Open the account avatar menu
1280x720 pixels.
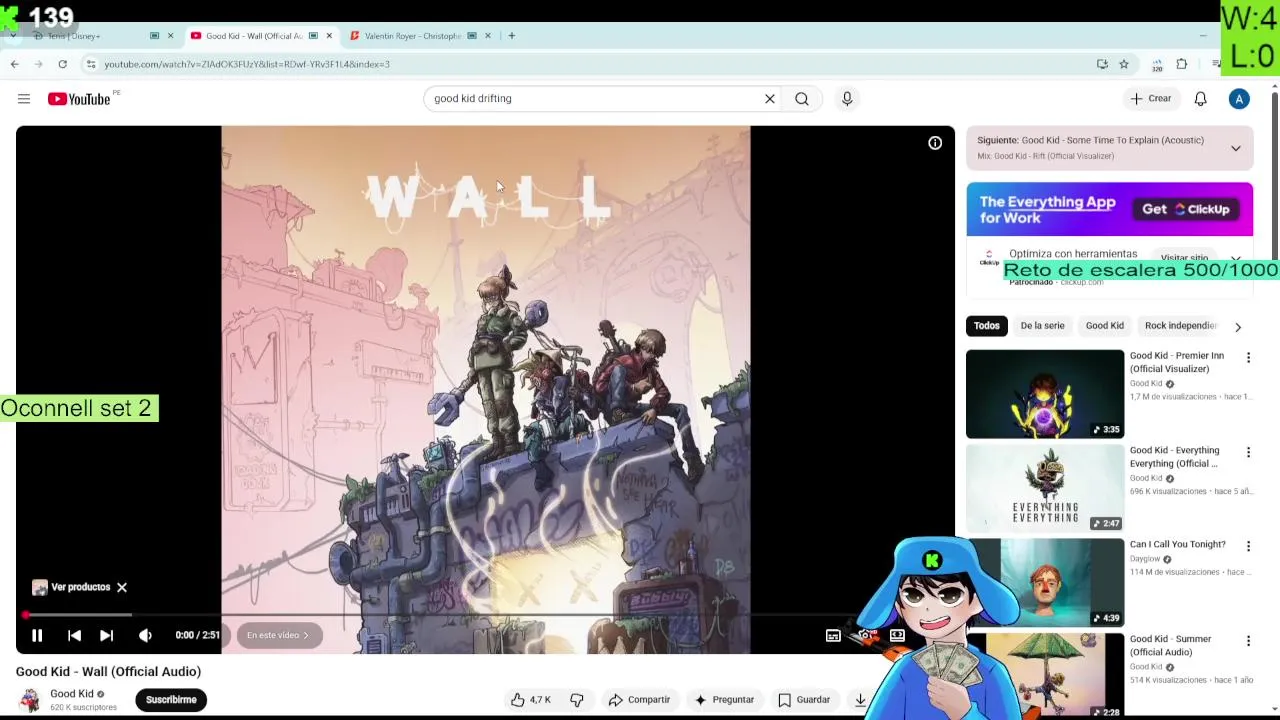[x=1239, y=99]
